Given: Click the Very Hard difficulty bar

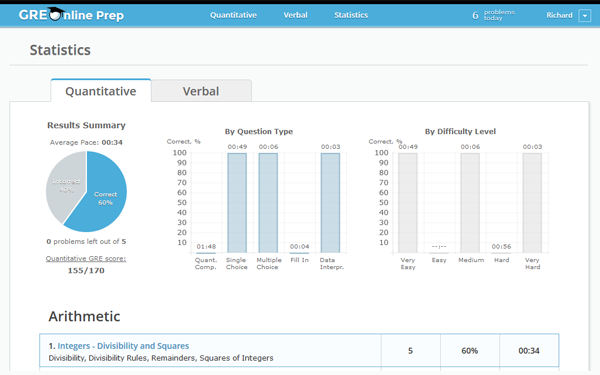Looking at the screenshot, I should [x=532, y=203].
